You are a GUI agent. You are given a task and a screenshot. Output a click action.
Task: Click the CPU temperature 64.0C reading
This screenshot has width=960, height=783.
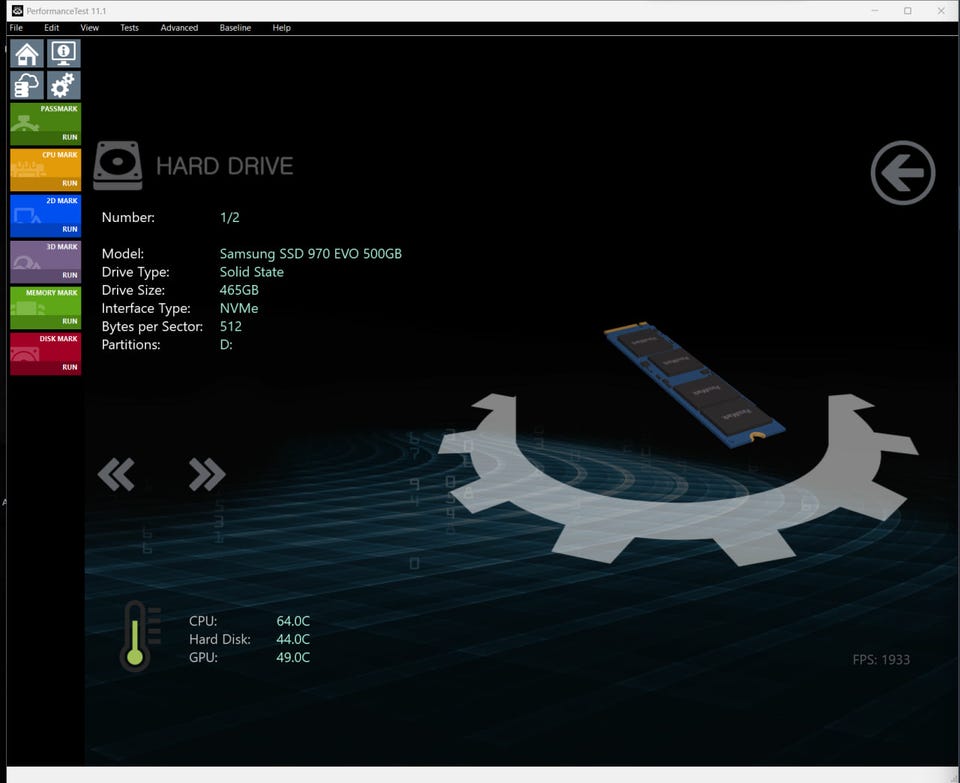[293, 621]
